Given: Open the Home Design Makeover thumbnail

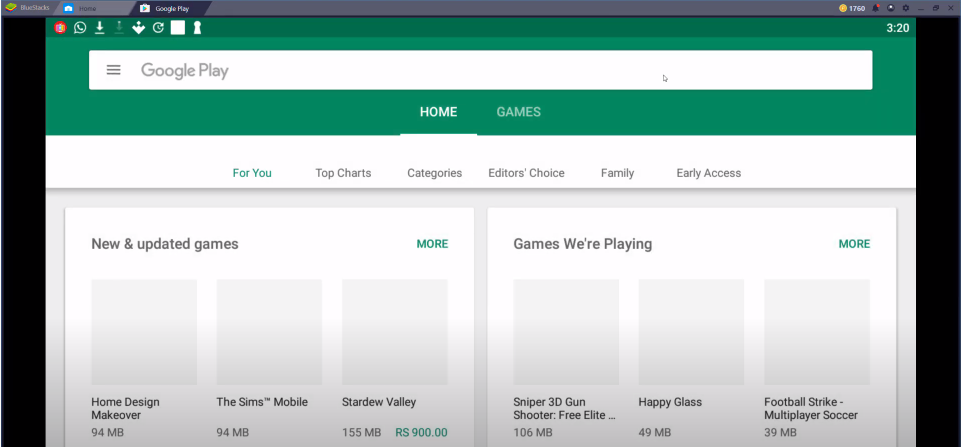Looking at the screenshot, I should click(x=144, y=332).
